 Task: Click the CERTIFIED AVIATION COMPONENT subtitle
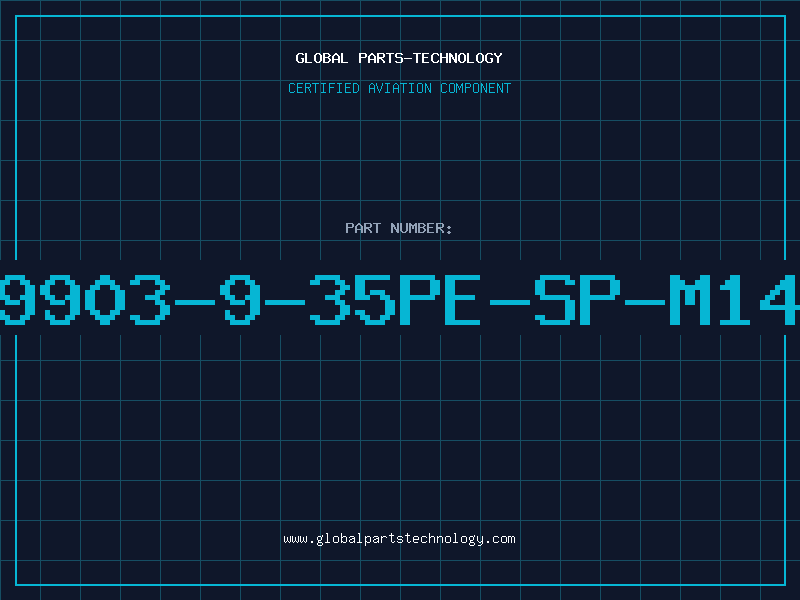399,88
